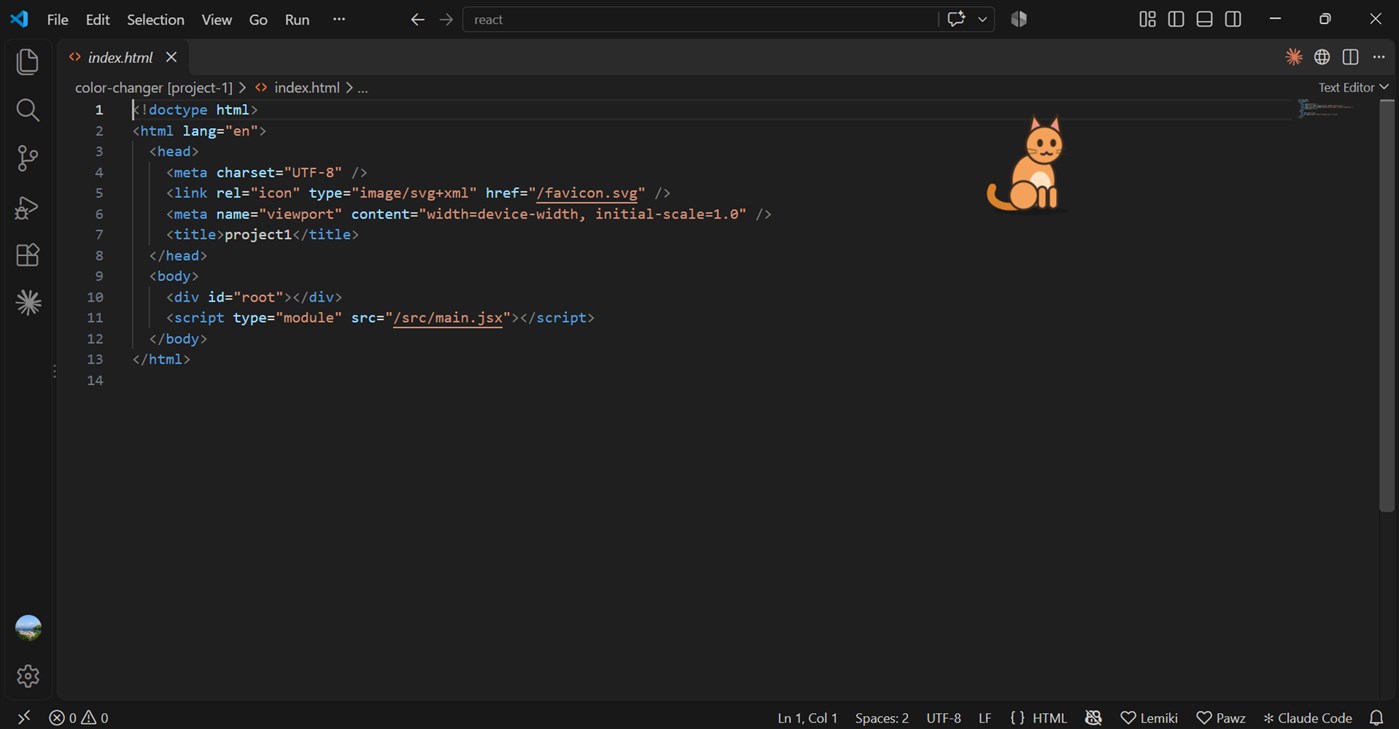Toggle the secondary side bar
Viewport: 1399px width, 729px height.
[x=1233, y=19]
